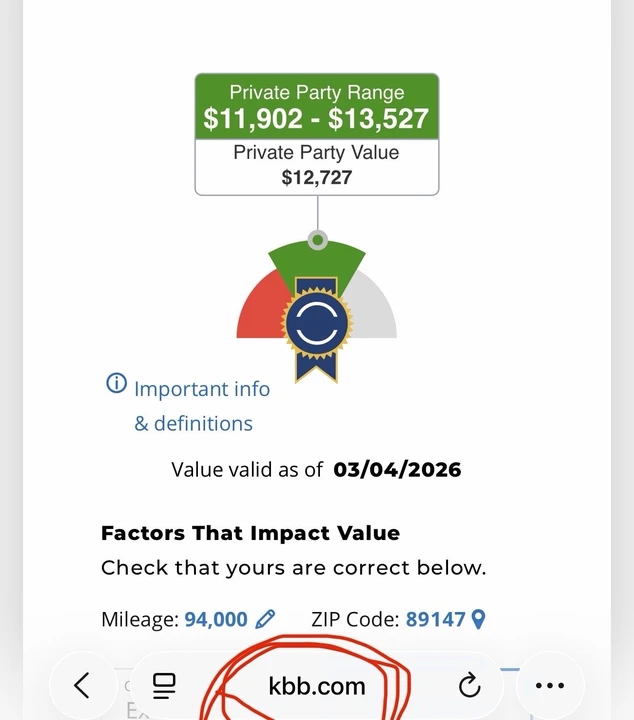Edit the 94,000 mileage value
The image size is (634, 720).
[216, 619]
